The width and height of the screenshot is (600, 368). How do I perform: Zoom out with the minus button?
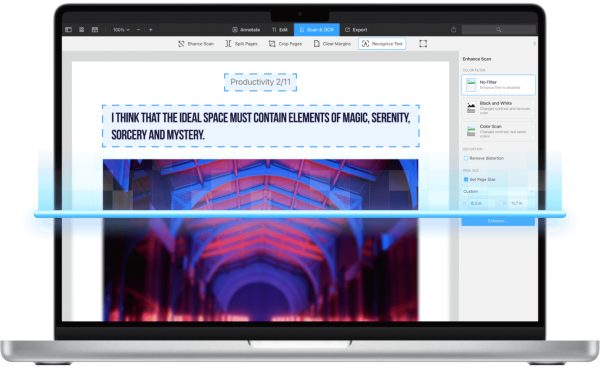click(x=139, y=29)
